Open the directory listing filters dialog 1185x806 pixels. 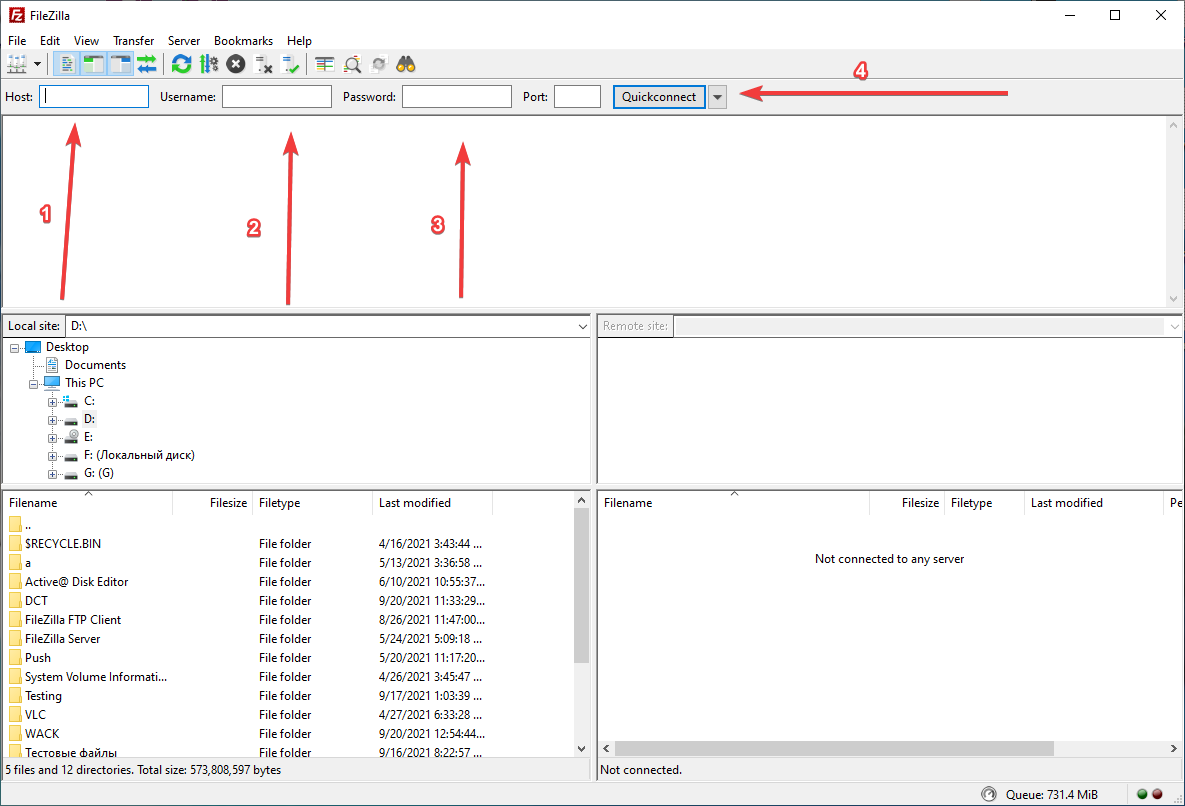click(x=325, y=65)
